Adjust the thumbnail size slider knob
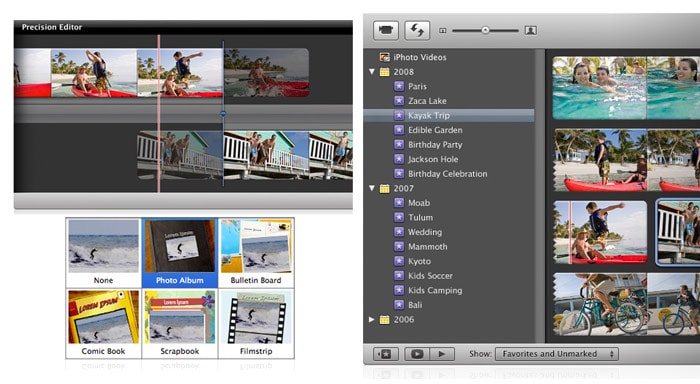 pyautogui.click(x=485, y=30)
